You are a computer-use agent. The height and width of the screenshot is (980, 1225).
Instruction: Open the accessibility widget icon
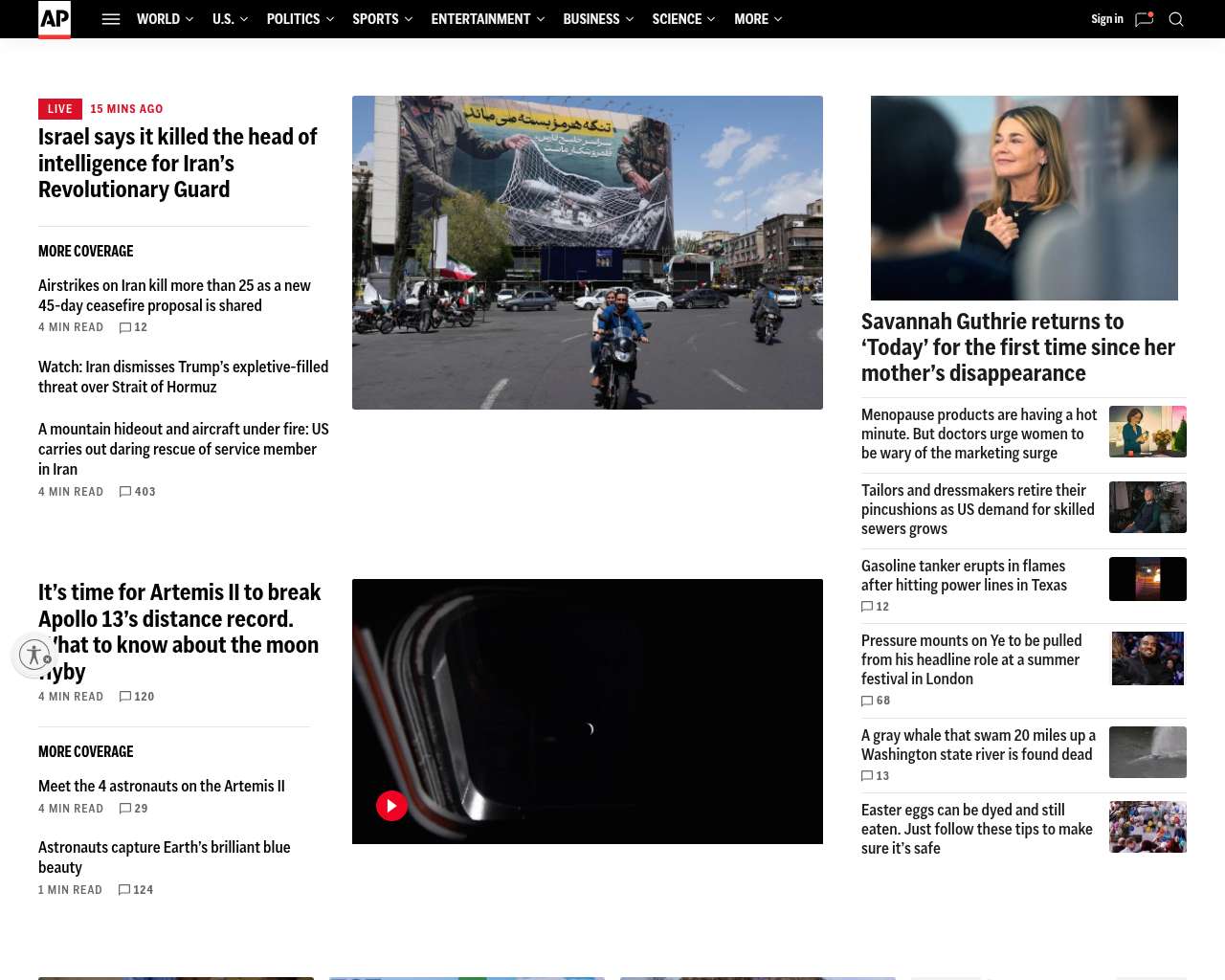coord(34,655)
